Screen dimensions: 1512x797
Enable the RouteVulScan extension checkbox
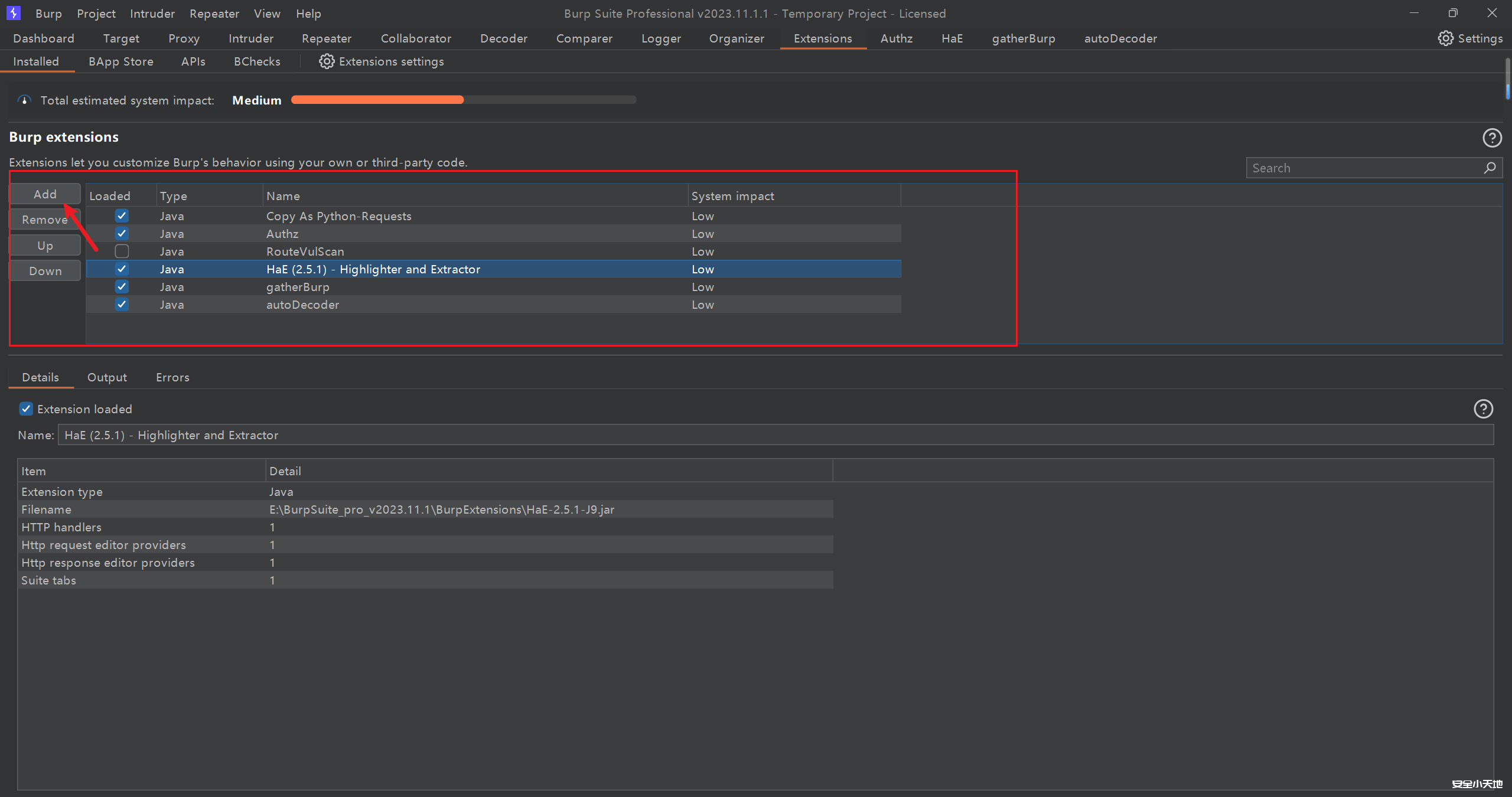[122, 251]
